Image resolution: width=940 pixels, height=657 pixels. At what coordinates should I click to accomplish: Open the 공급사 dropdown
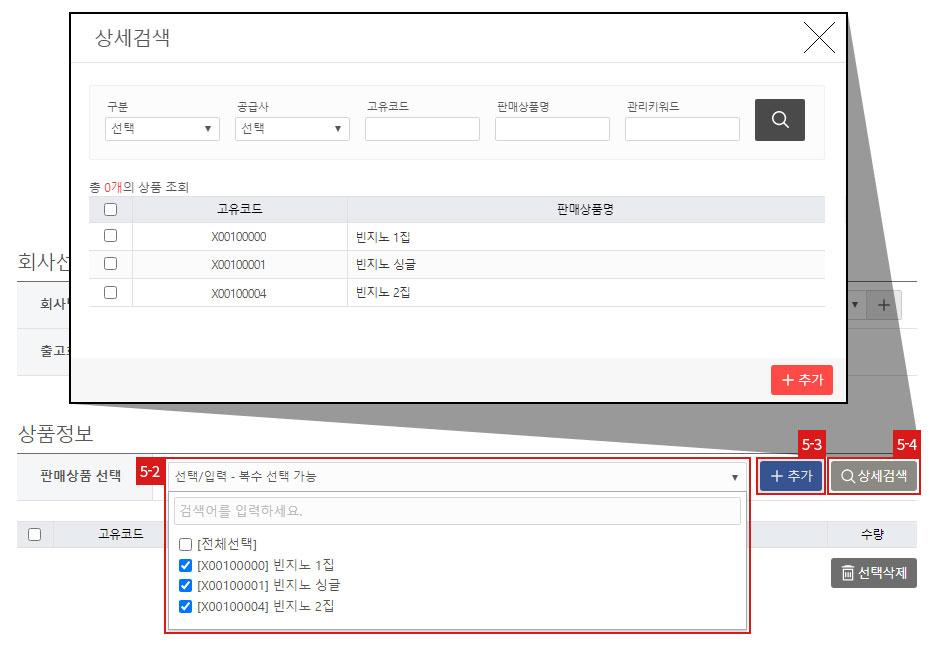point(292,129)
